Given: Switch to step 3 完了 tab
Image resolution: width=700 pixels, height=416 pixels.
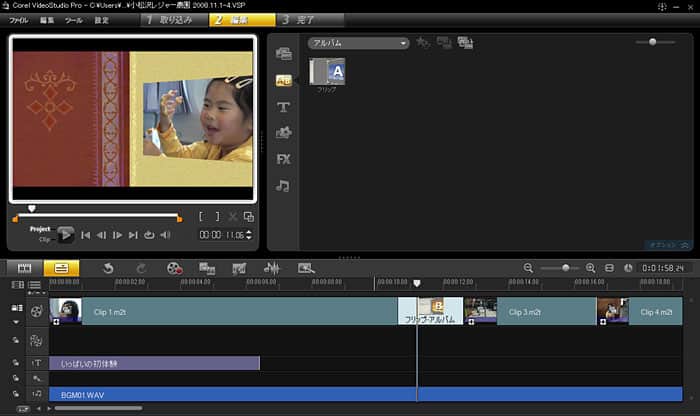Looking at the screenshot, I should pyautogui.click(x=310, y=20).
